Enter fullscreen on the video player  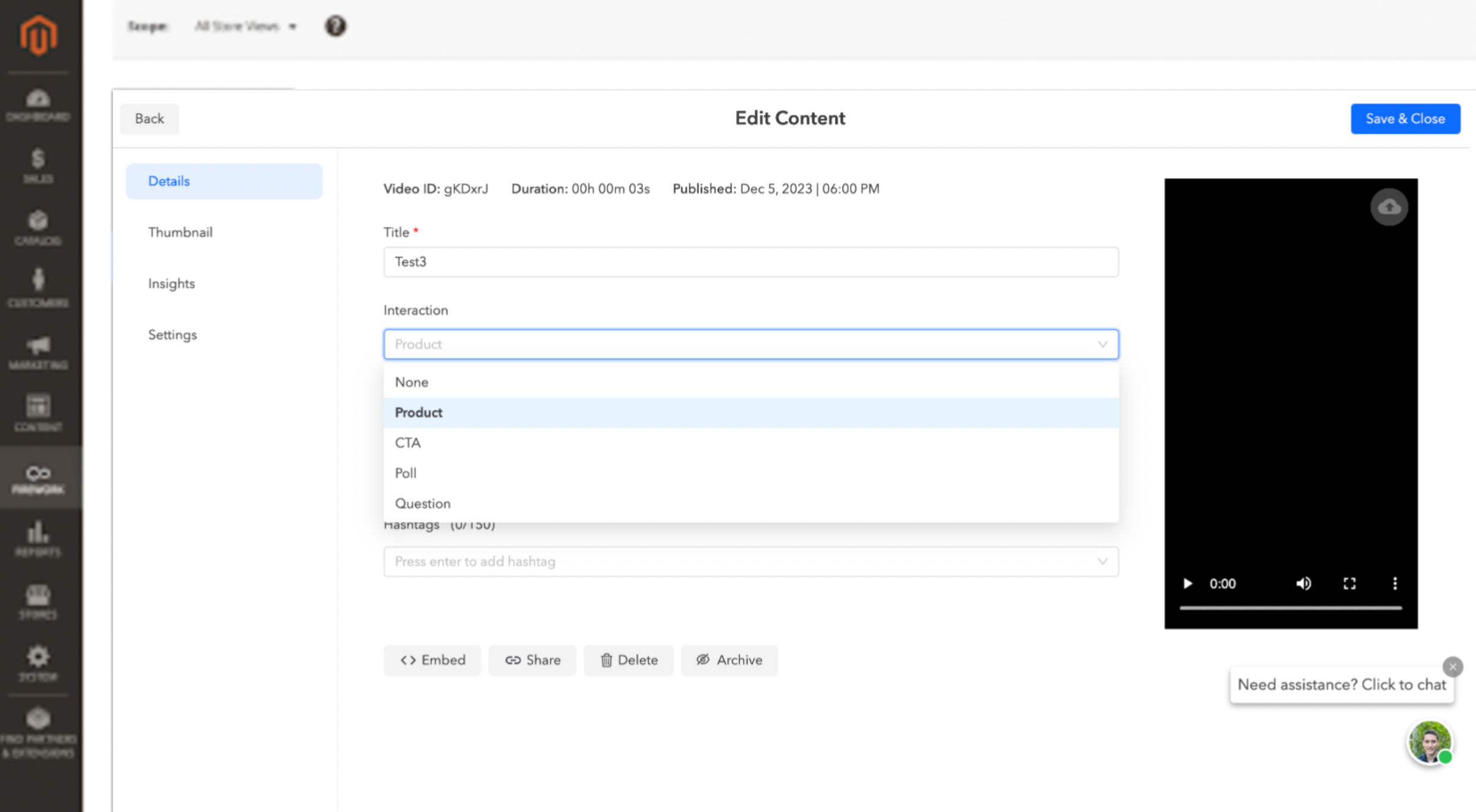(x=1349, y=583)
